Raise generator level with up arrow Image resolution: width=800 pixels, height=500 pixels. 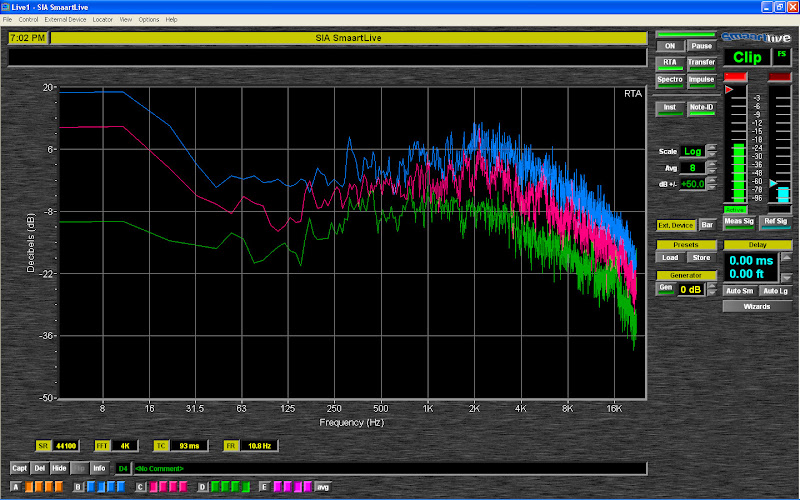[712, 286]
